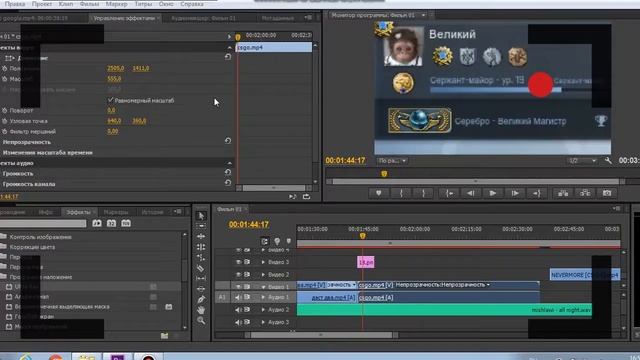Mute Аудио 1 track speaker
640x360 pixels.
pos(238,298)
